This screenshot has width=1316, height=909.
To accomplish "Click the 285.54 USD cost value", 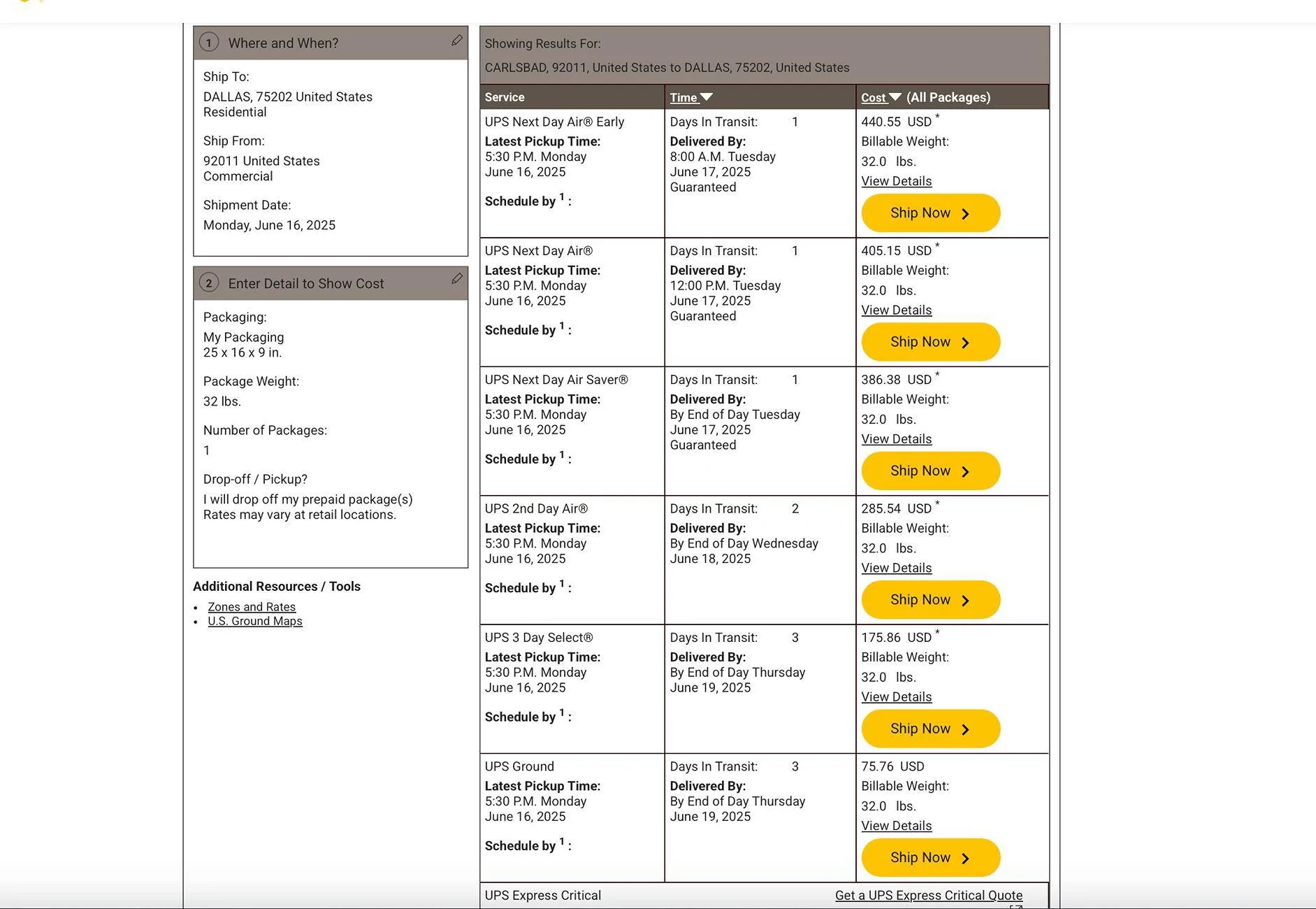I will (896, 508).
